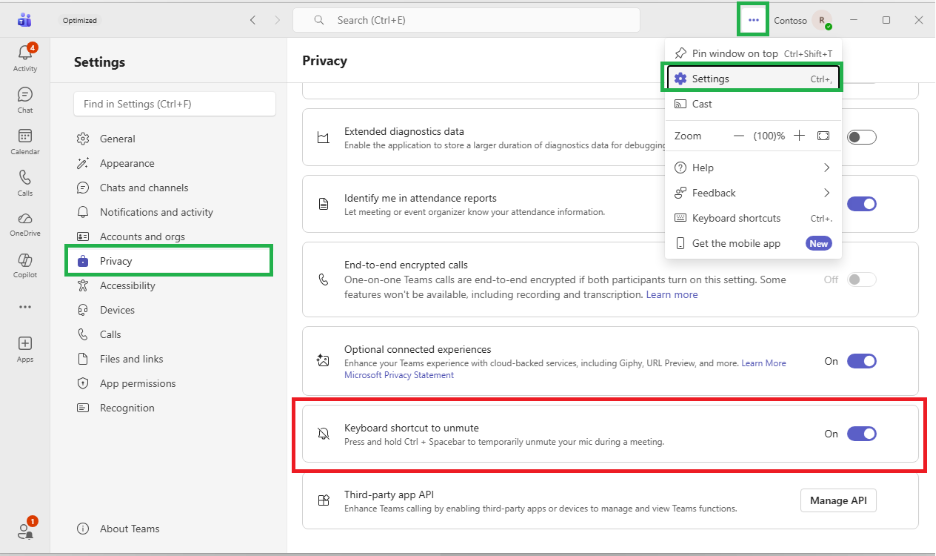The image size is (936, 556).
Task: Open Keyboard shortcuts from the menu
Action: (x=753, y=218)
